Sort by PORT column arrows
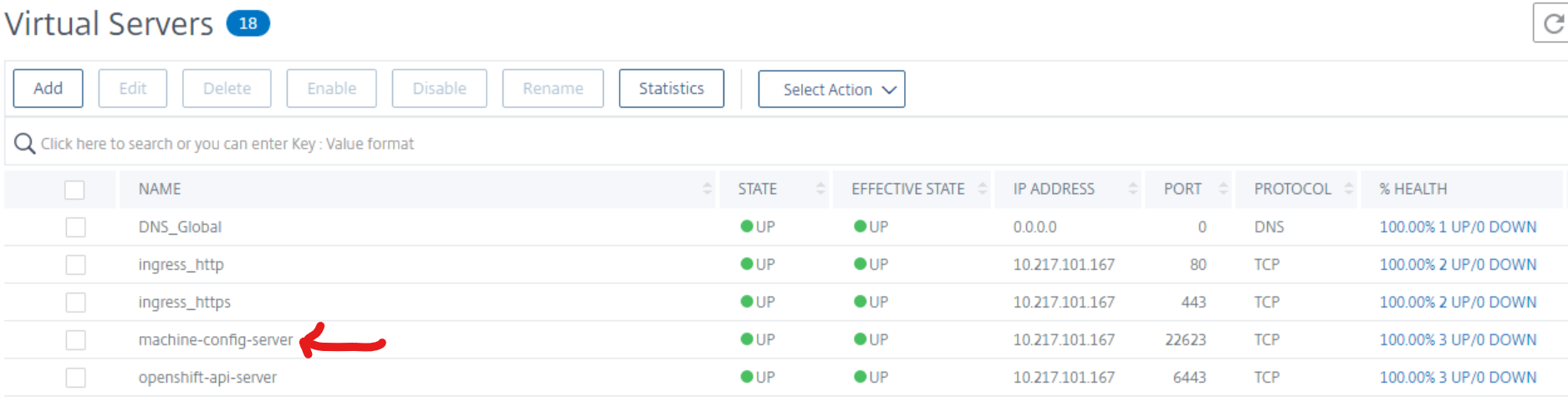 coord(1223,189)
